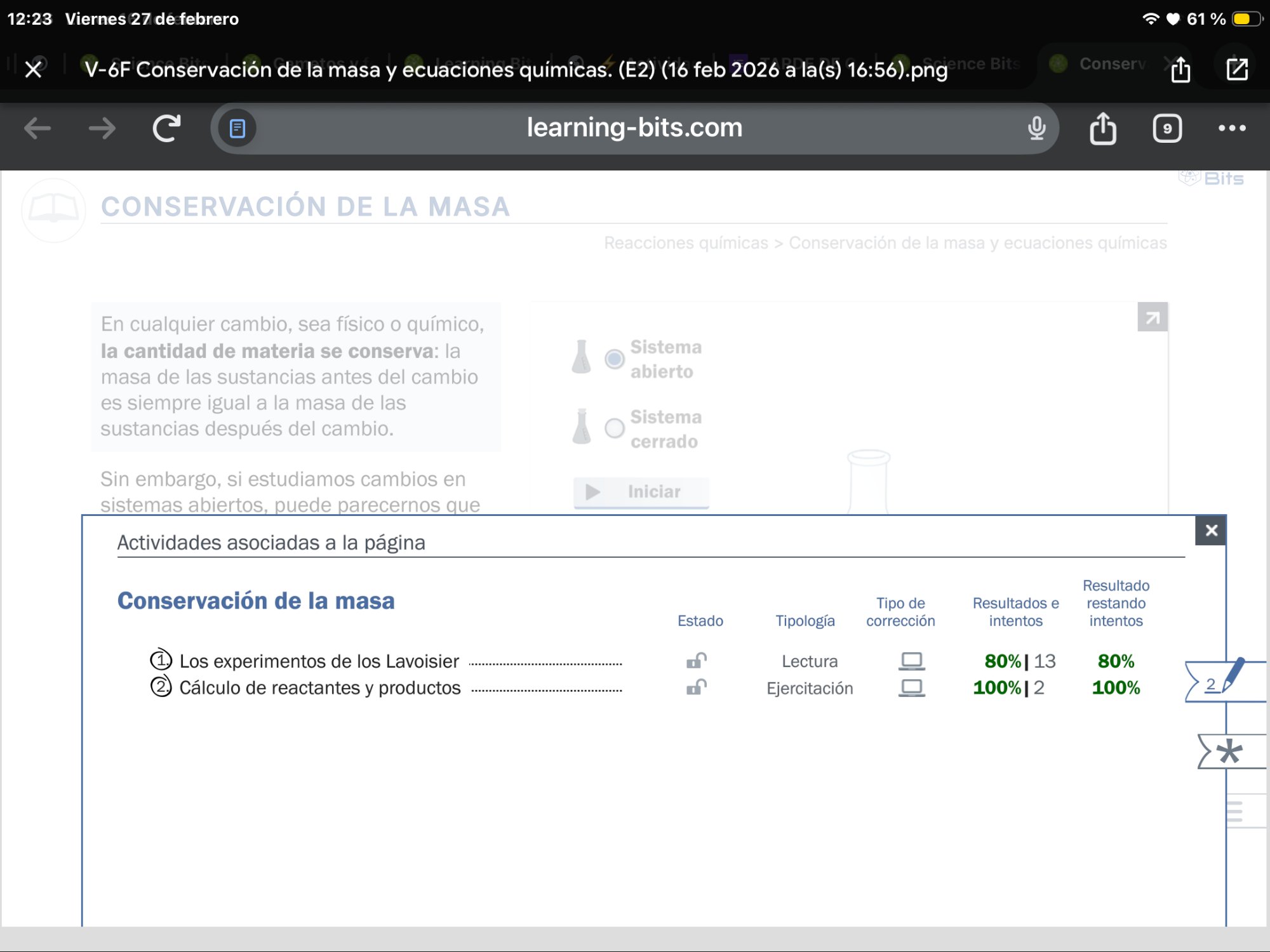Viewport: 1270px width, 952px height.
Task: Tap the reader page icon in address bar
Action: pyautogui.click(x=237, y=128)
